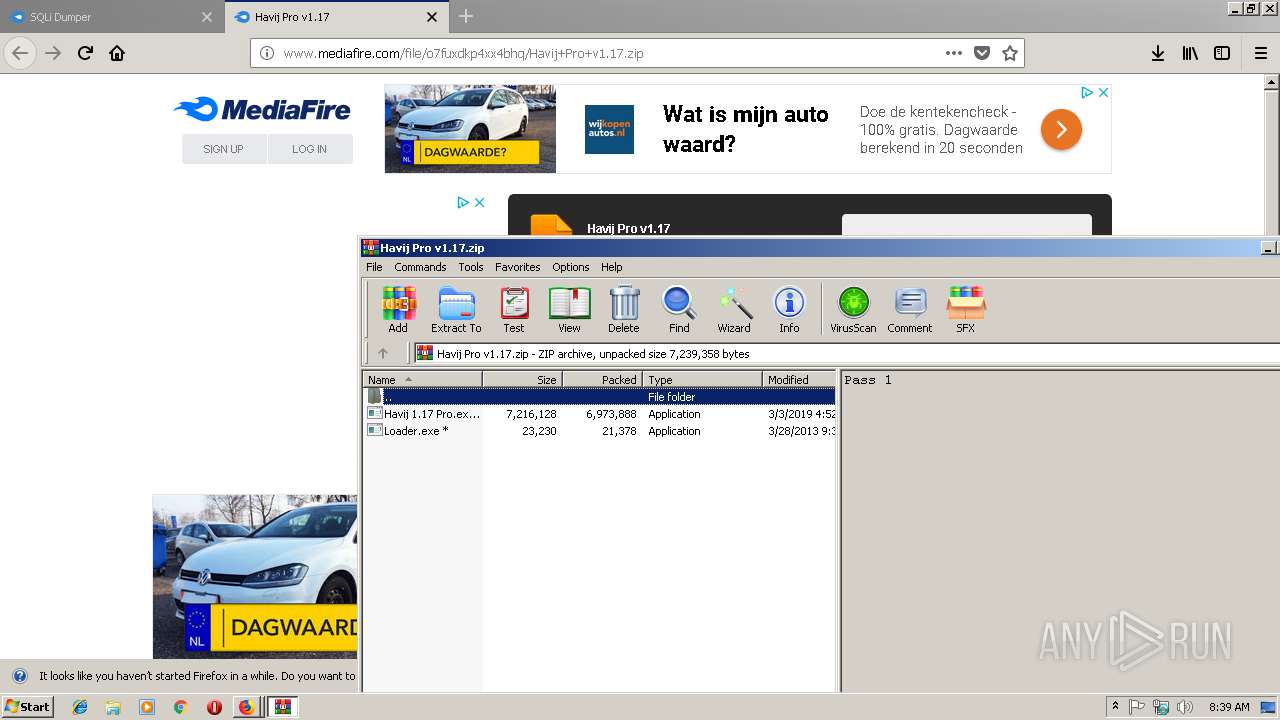
Task: Bookmark this page with star icon
Action: click(1010, 53)
